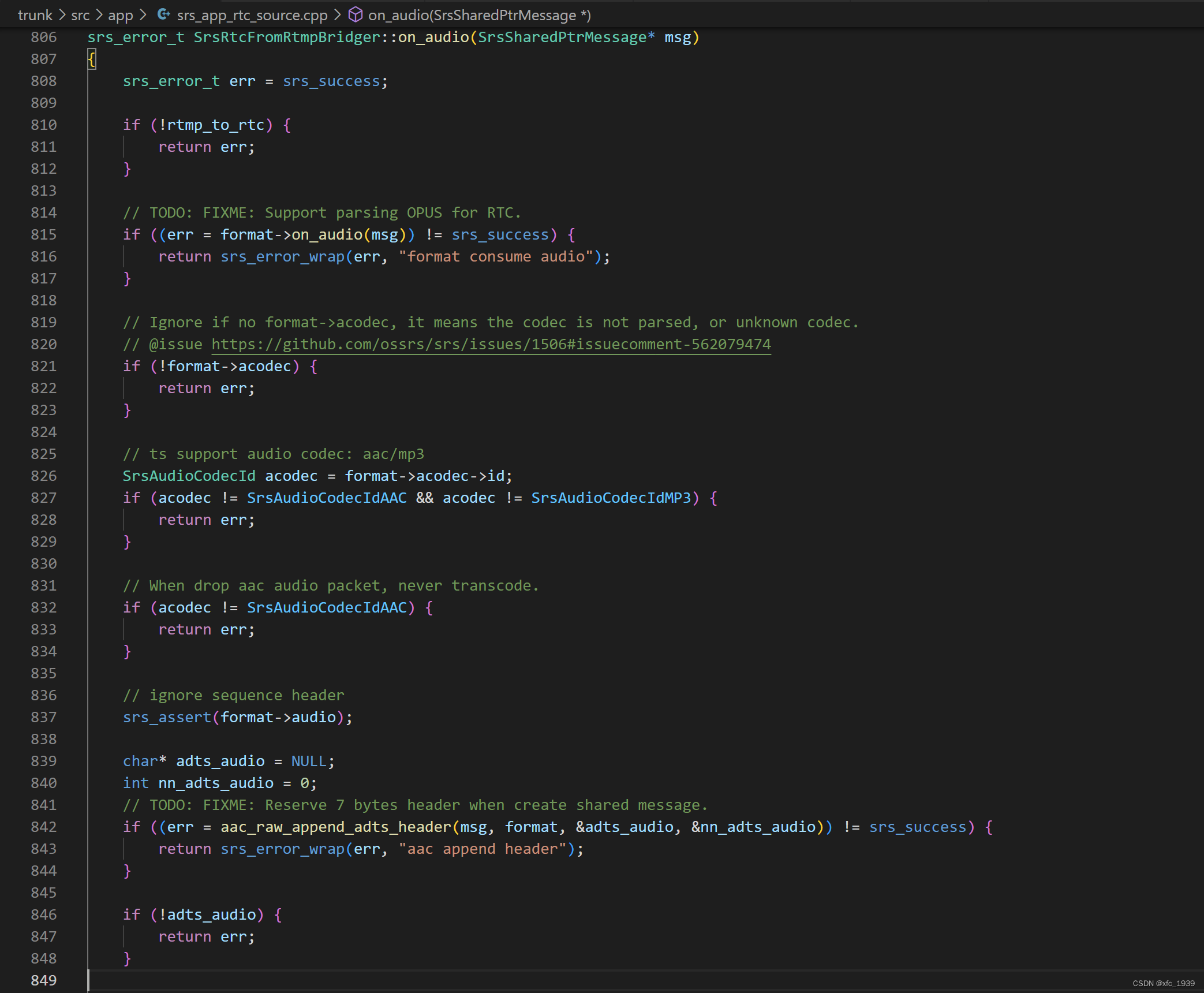This screenshot has width=1204, height=993.
Task: Click the opening brace on line 807
Action: pos(92,59)
